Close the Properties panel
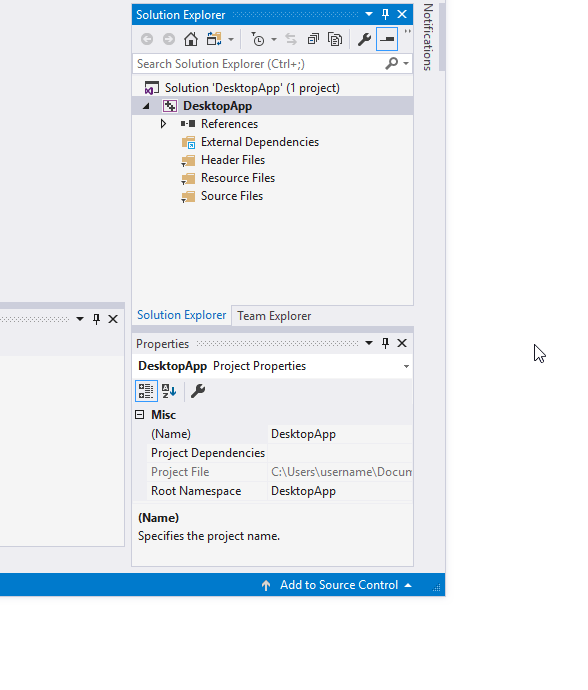This screenshot has width=588, height=690. (x=402, y=343)
